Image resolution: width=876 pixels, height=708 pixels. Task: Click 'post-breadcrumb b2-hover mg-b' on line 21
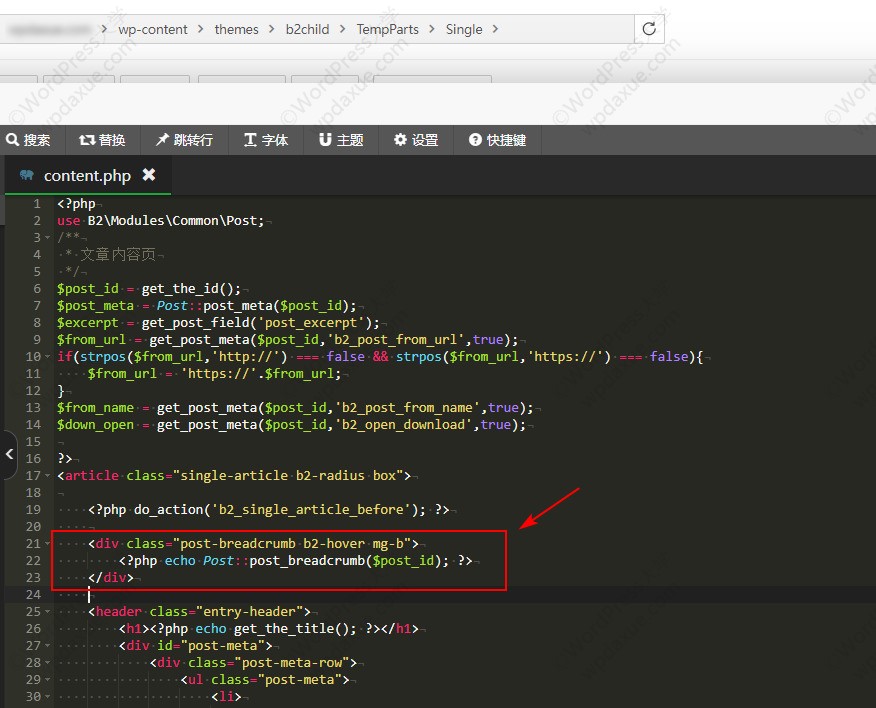(292, 544)
